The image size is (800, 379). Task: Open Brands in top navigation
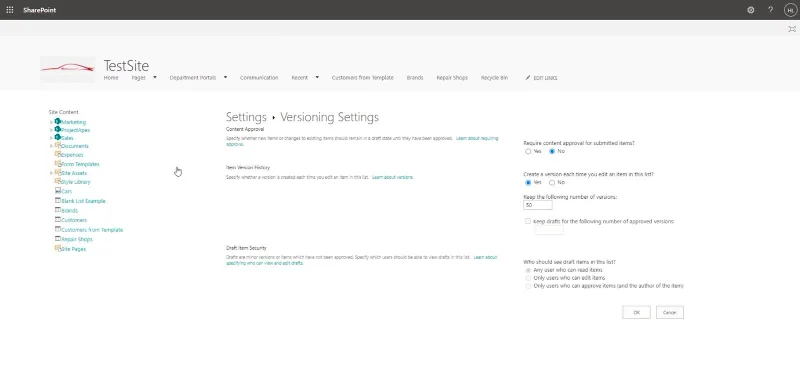pyautogui.click(x=415, y=78)
